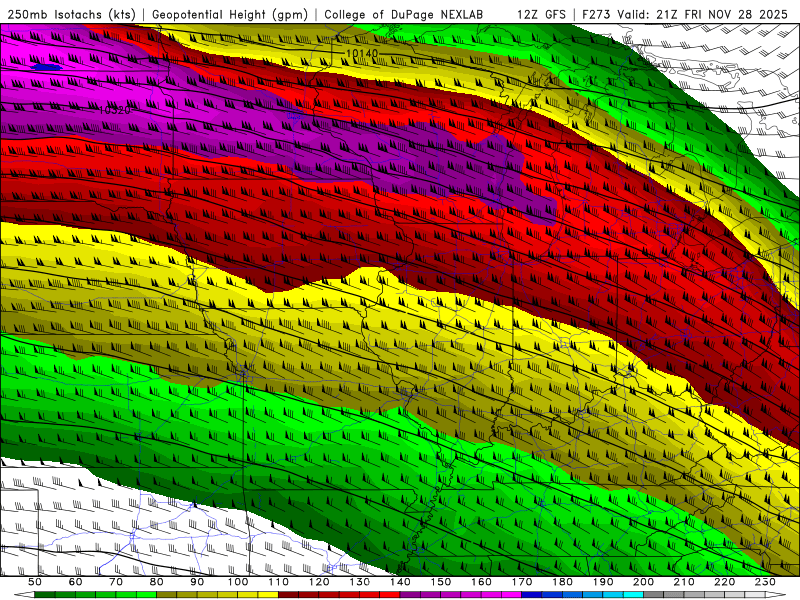Click the '140' value on the color scale
This screenshot has width=800, height=600.
(400, 582)
